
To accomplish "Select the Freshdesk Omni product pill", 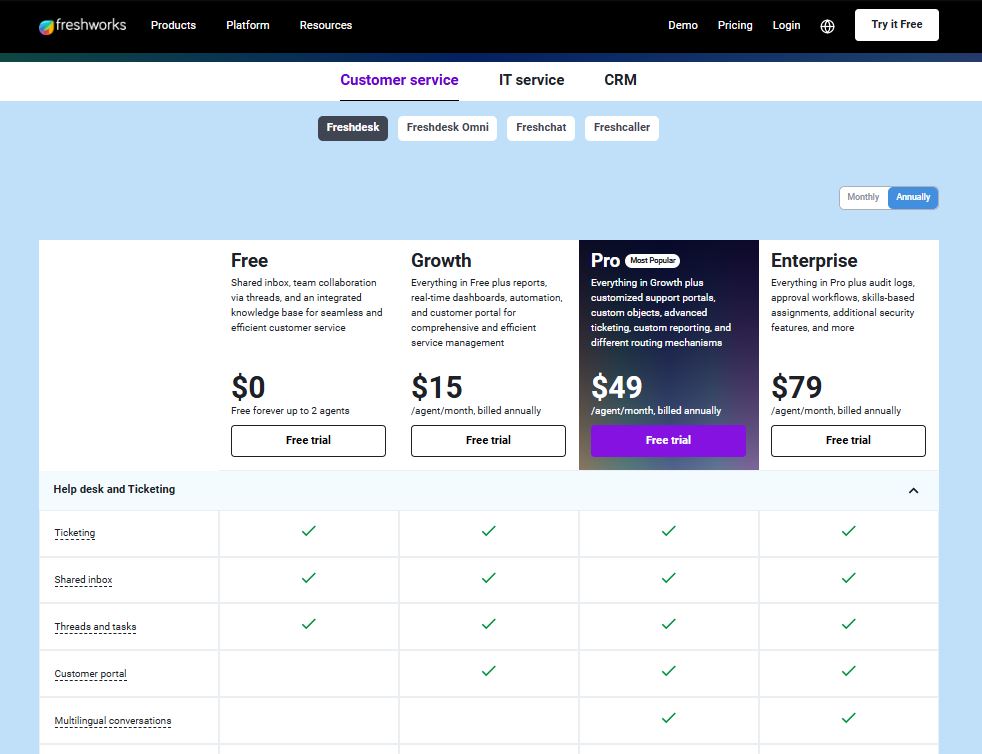I will coord(447,128).
